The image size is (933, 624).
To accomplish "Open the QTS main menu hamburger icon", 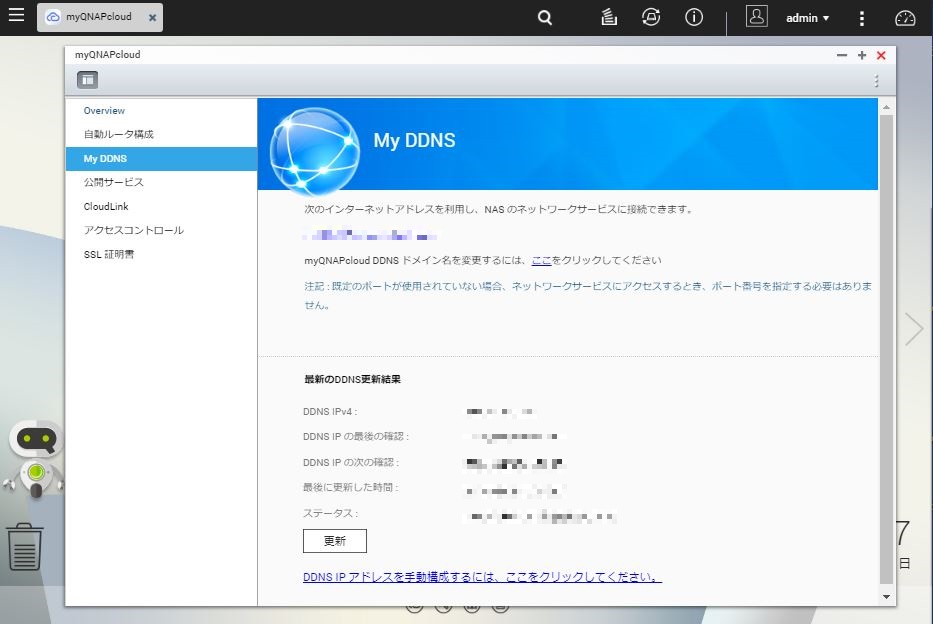I will [x=16, y=15].
